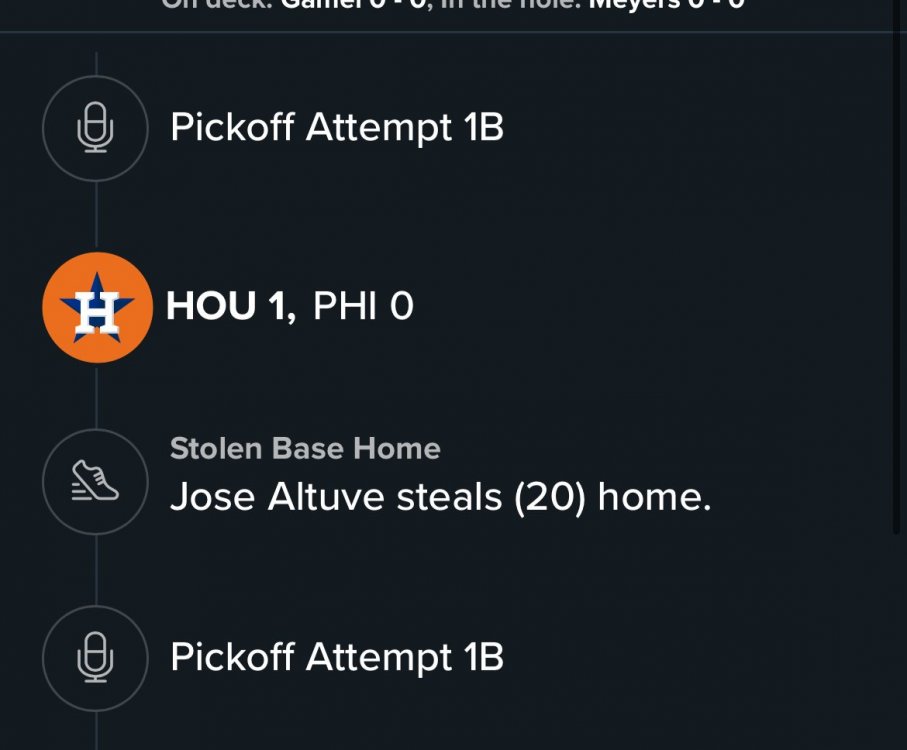Click the microphone icon above the score update
Screen dimensions: 907x750
[x=95, y=129]
